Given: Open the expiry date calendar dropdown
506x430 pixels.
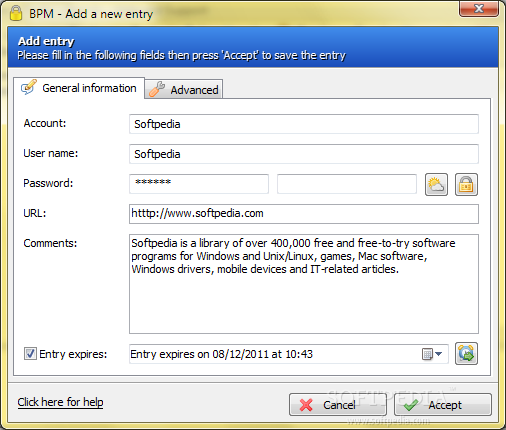Looking at the screenshot, I should click(432, 354).
